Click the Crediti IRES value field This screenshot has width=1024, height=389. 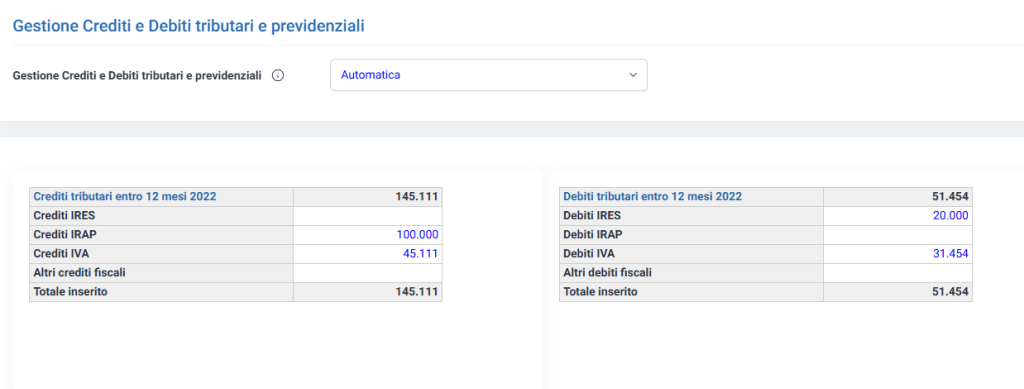point(368,216)
